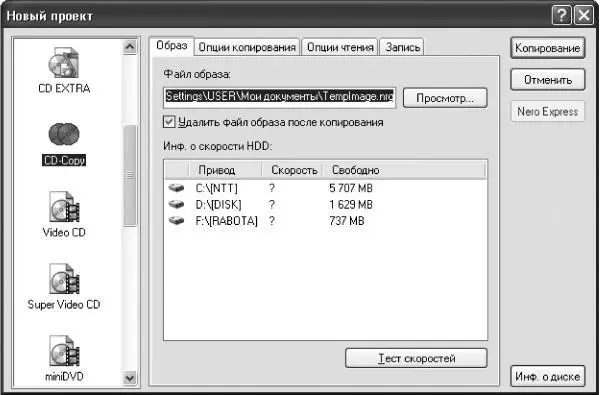Choose the Video CD project icon

point(64,207)
